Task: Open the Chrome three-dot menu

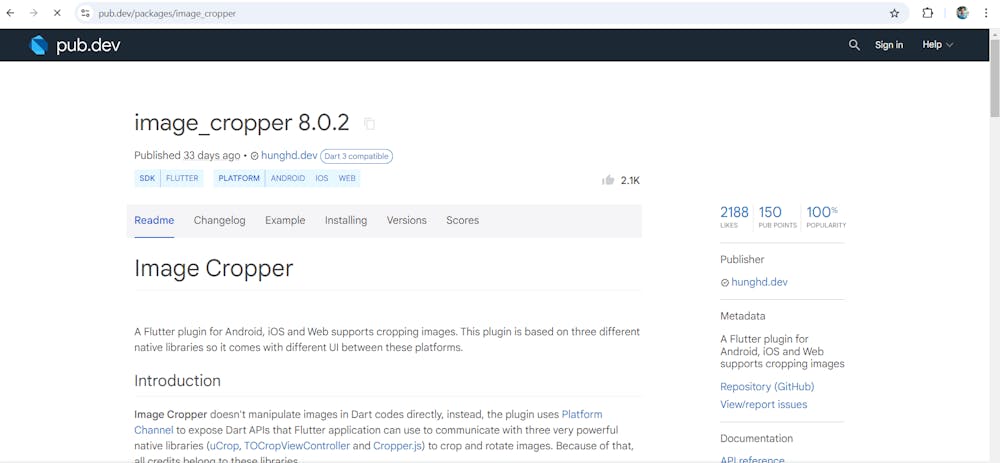Action: click(986, 13)
